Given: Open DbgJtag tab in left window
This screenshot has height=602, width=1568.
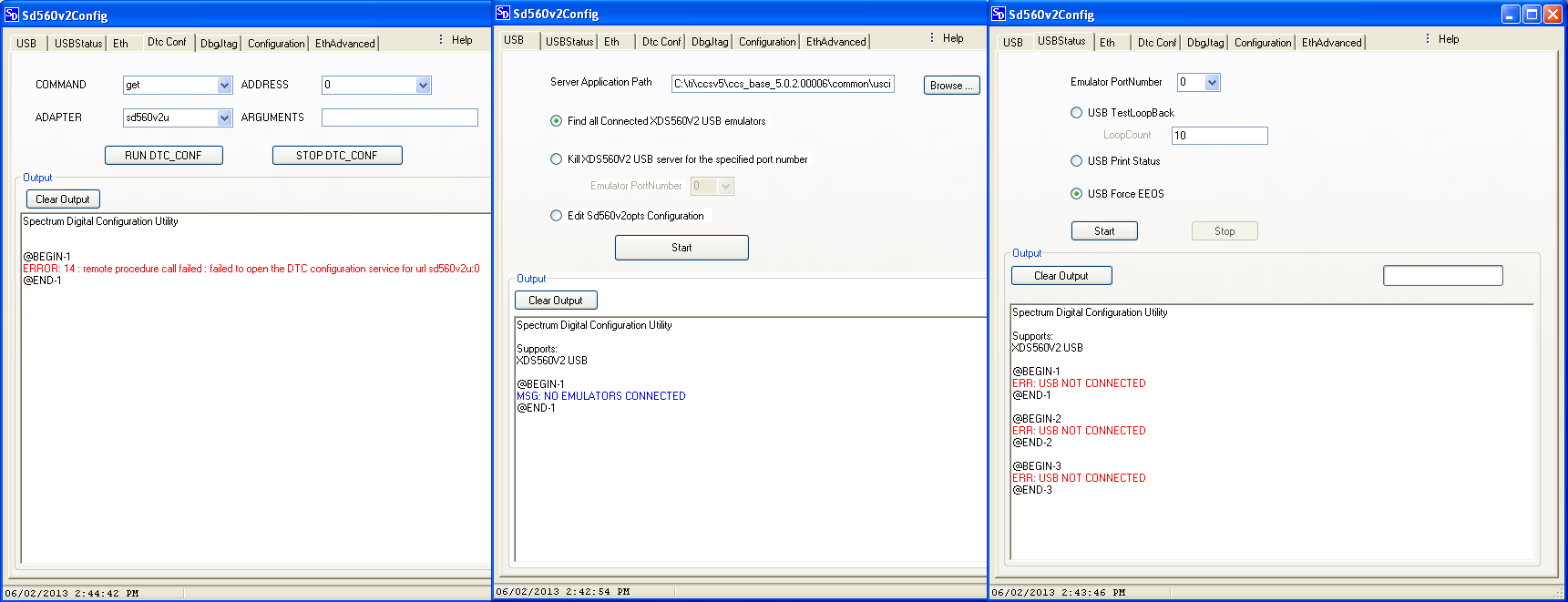Looking at the screenshot, I should click(x=219, y=44).
